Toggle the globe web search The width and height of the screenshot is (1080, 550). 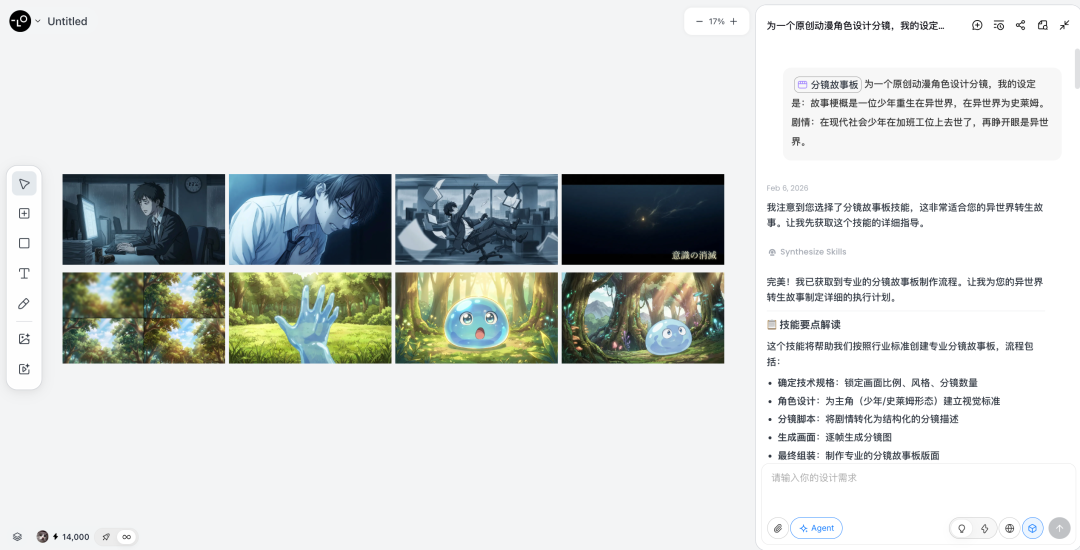[1010, 528]
